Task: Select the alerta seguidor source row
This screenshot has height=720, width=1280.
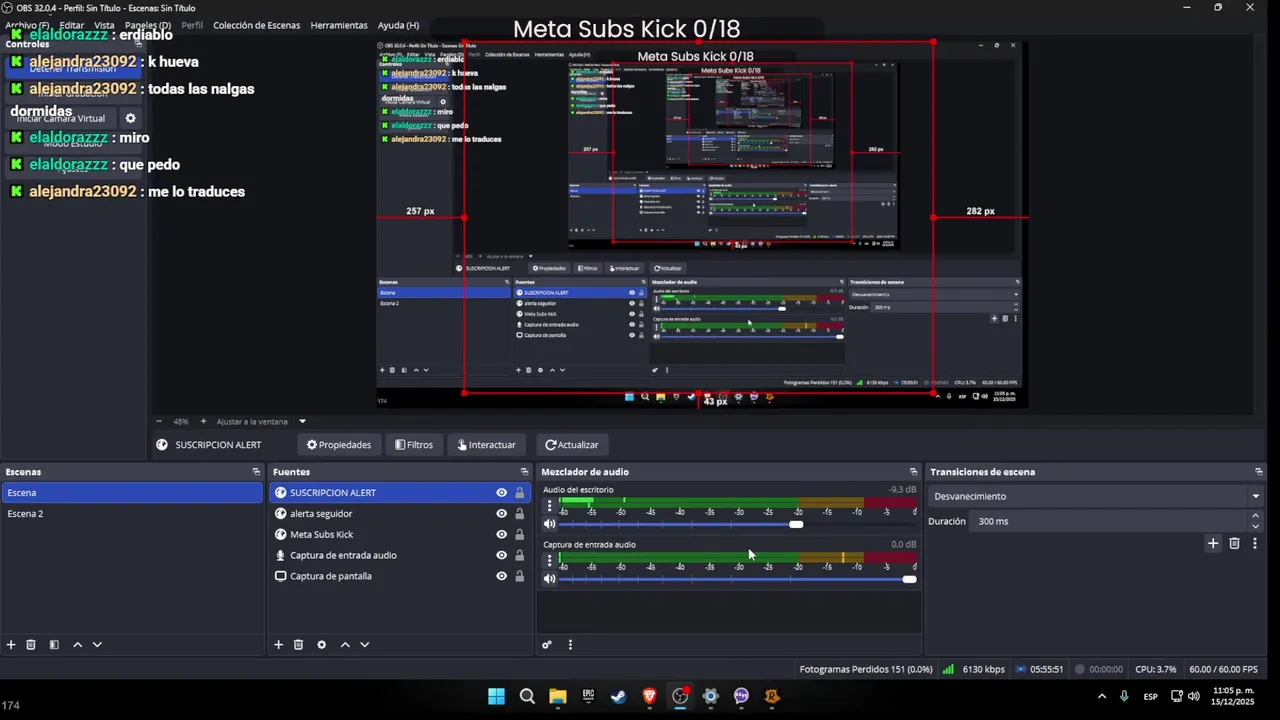Action: [x=400, y=514]
